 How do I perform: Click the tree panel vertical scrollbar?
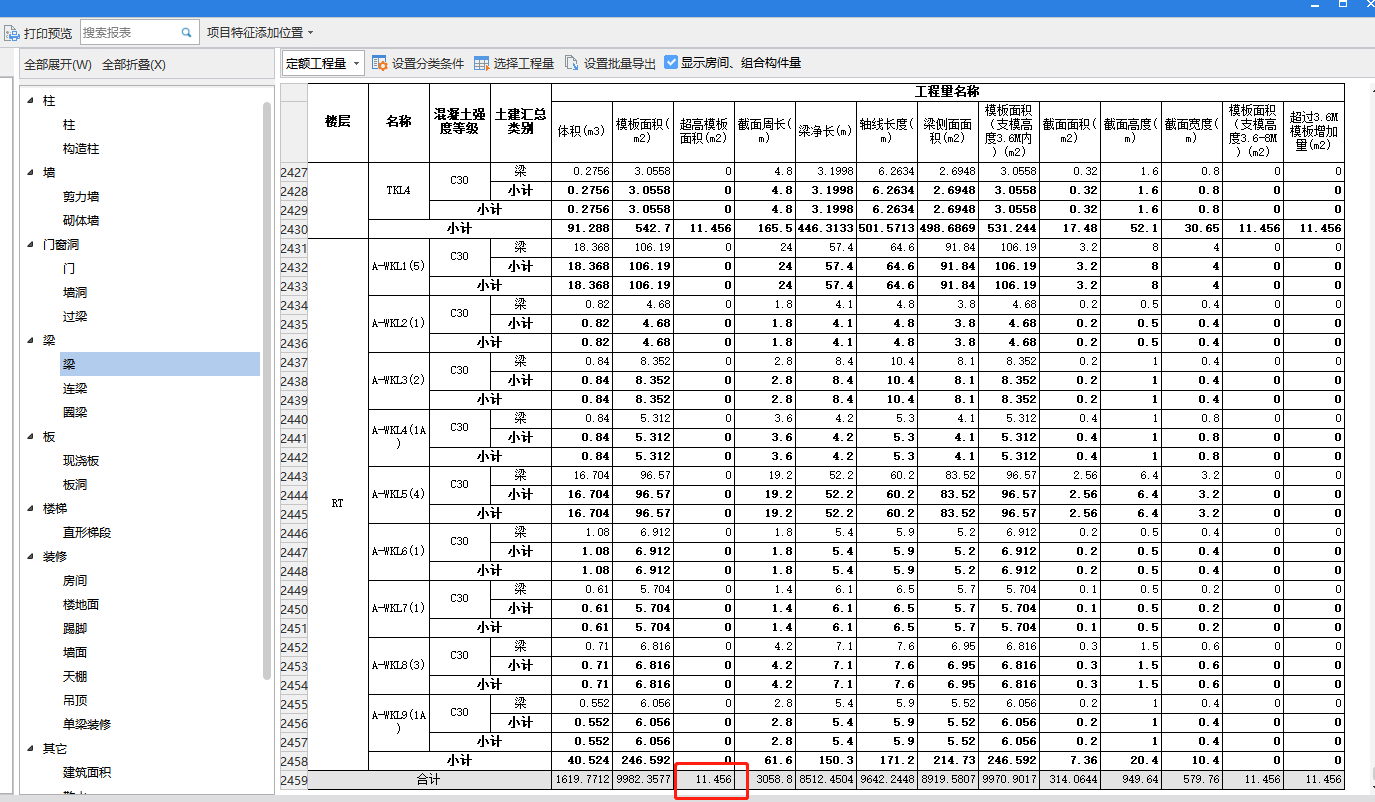267,390
